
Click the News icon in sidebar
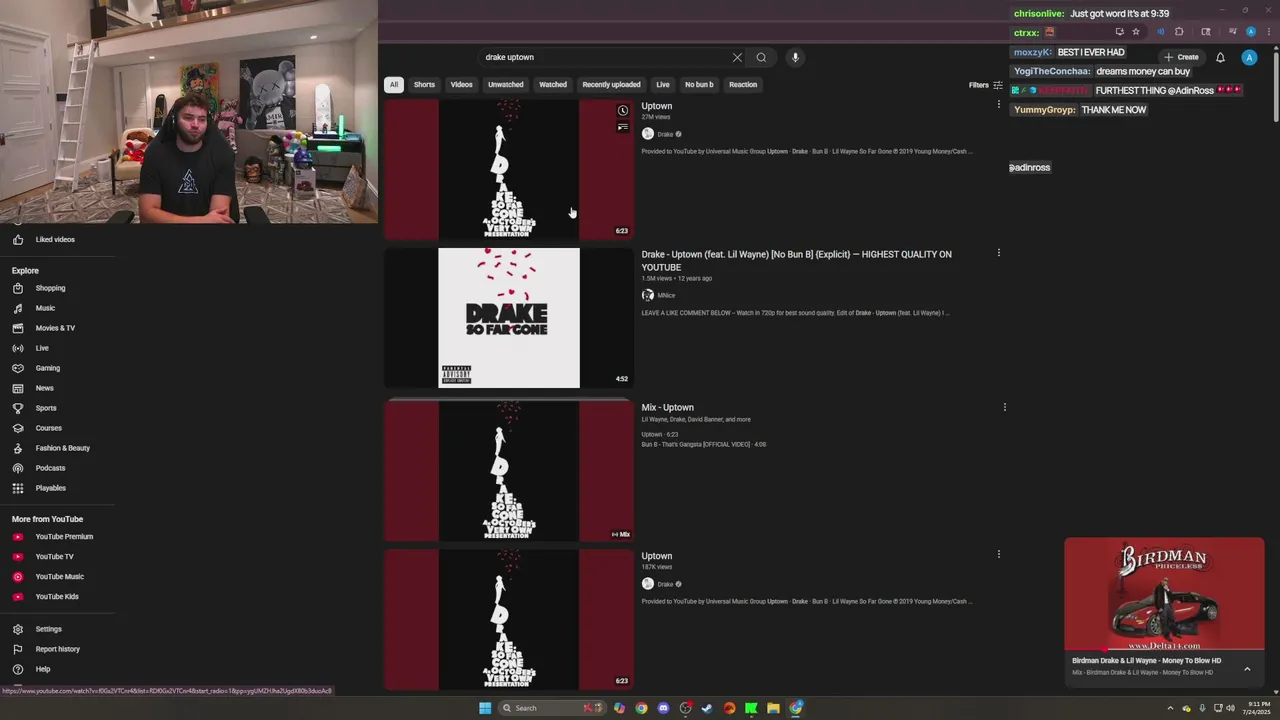(18, 388)
